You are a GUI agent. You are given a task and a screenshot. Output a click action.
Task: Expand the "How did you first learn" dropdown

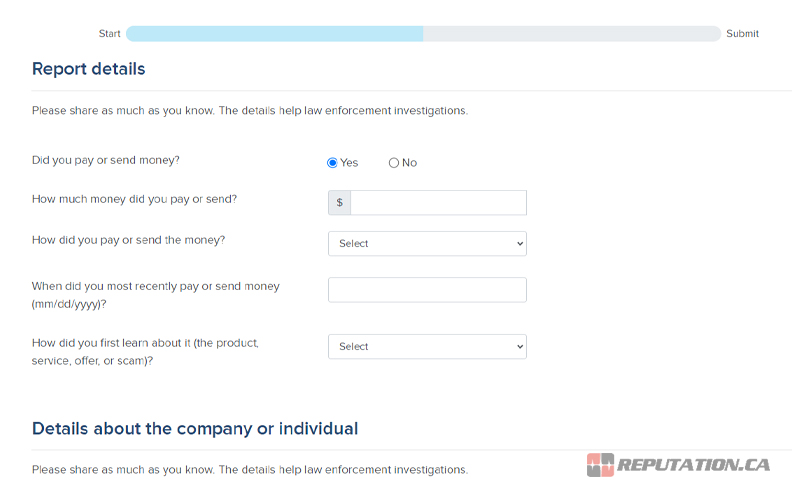(426, 347)
